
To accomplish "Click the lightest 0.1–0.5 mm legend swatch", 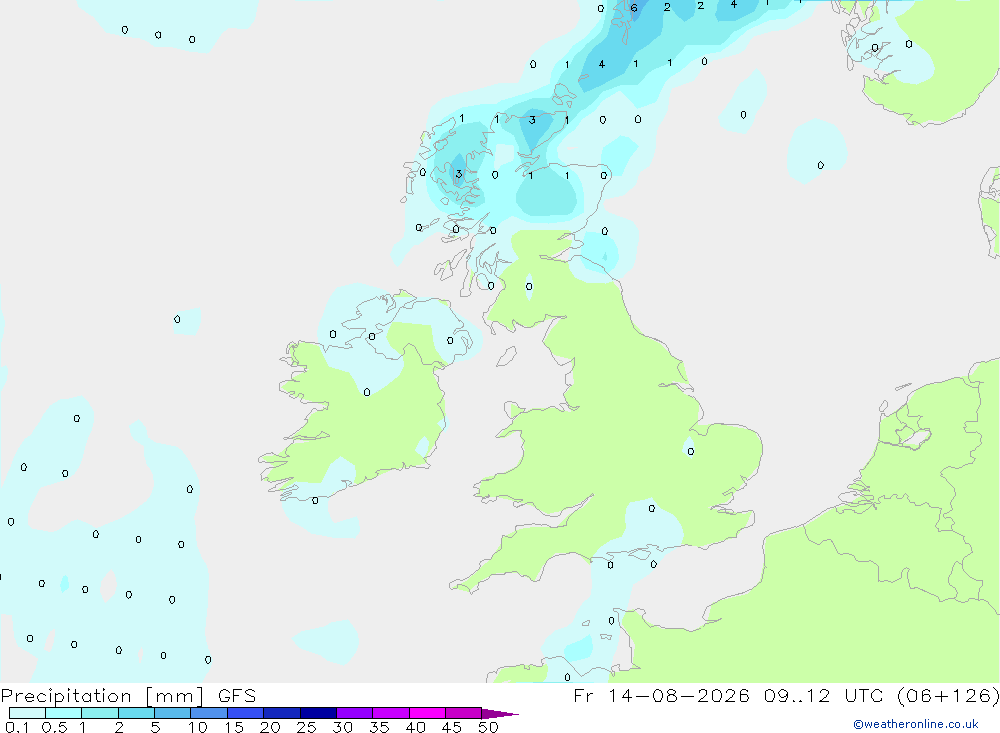I will (x=27, y=713).
